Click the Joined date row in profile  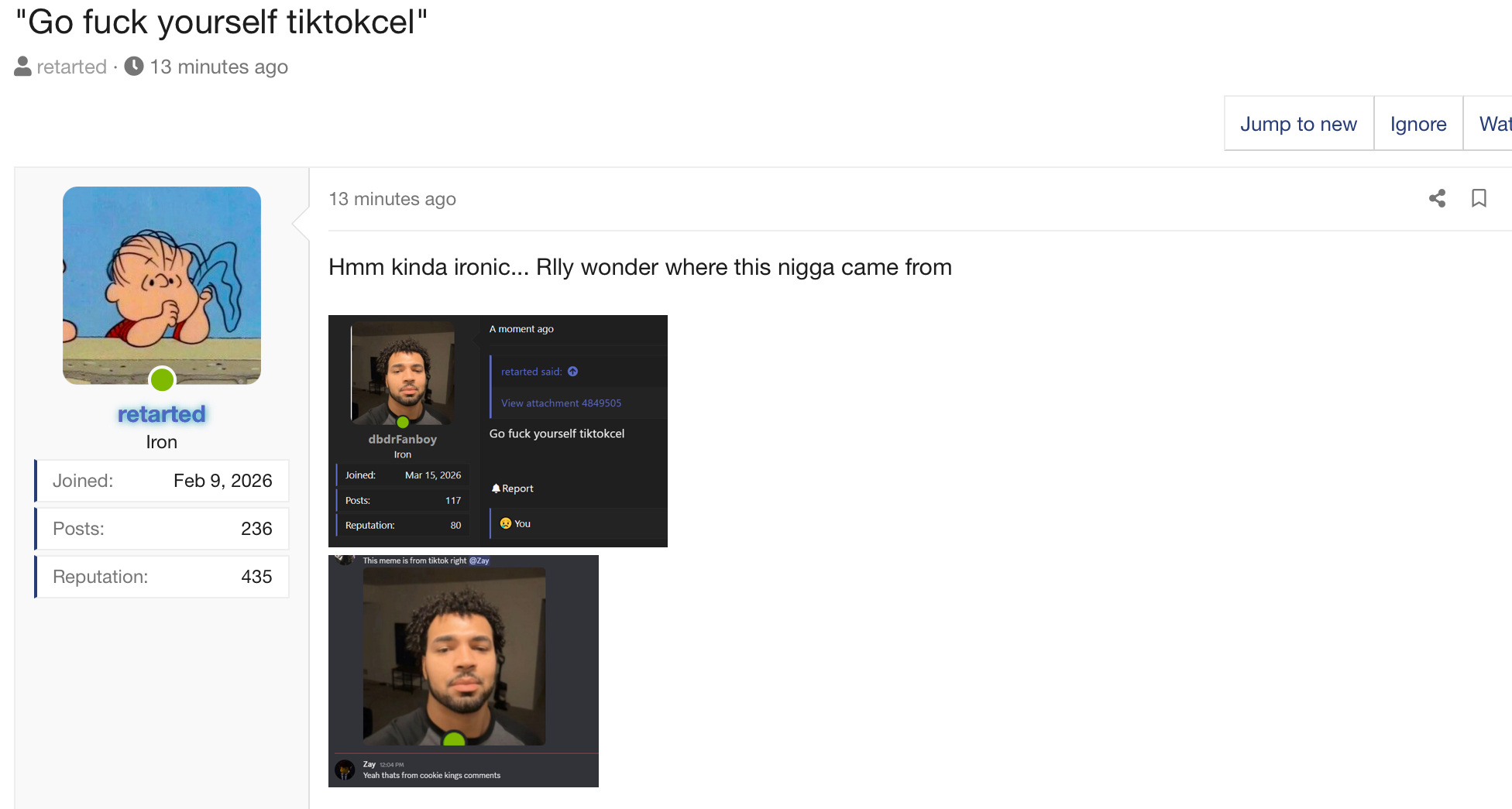pyautogui.click(x=162, y=481)
